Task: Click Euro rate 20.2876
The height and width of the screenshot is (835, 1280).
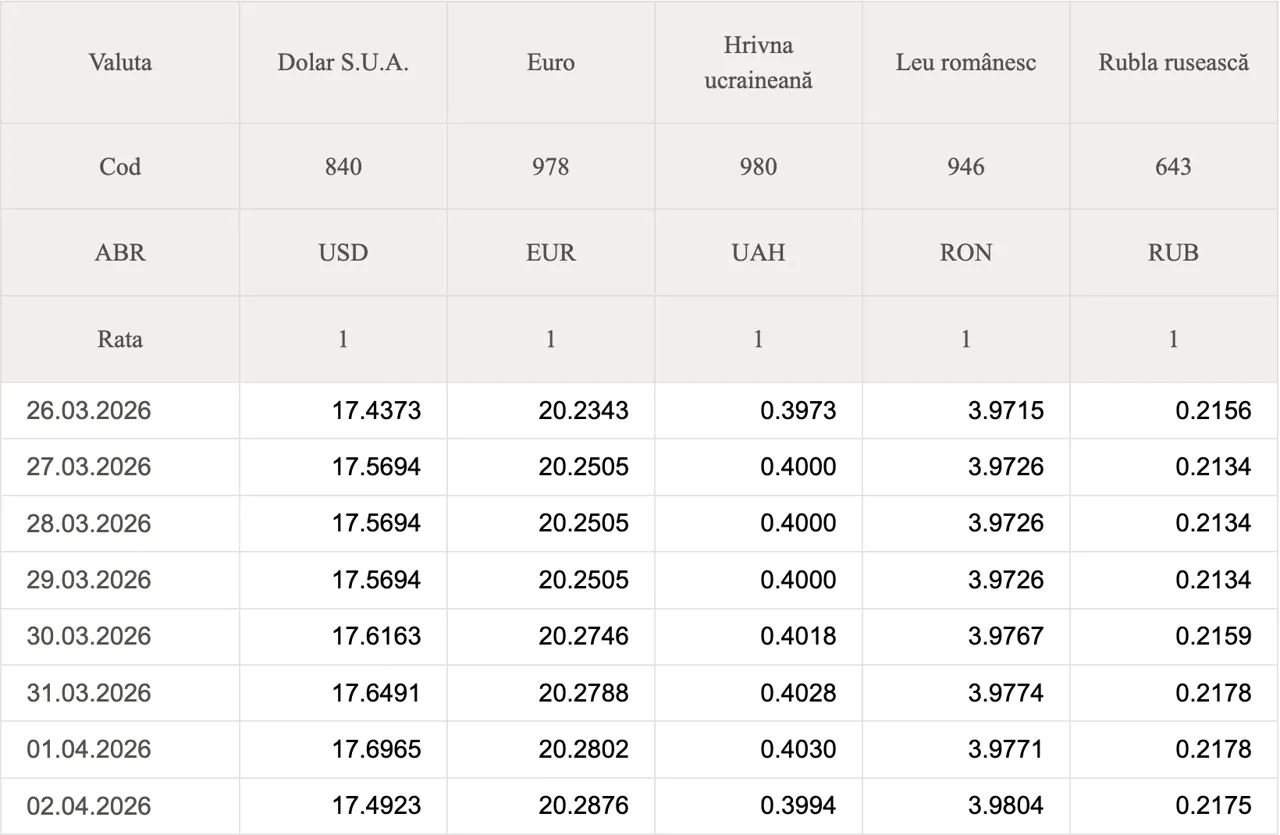Action: point(583,806)
